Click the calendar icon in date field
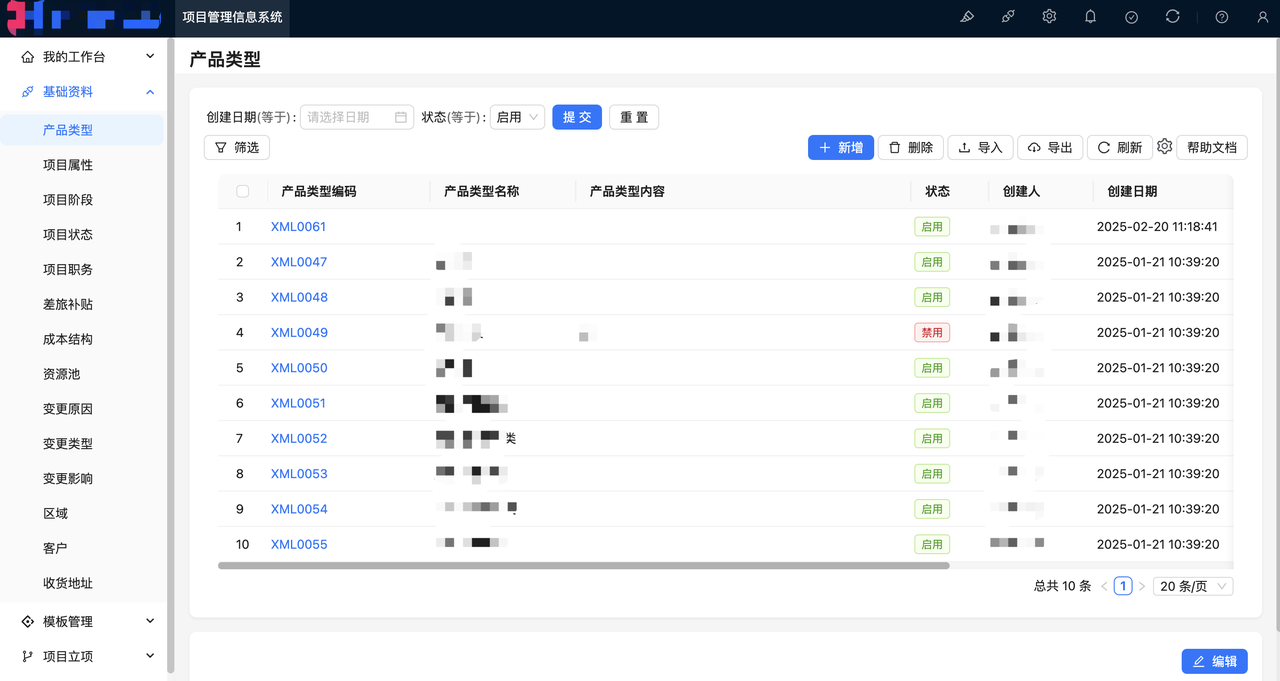Viewport: 1280px width, 681px height. coord(401,117)
